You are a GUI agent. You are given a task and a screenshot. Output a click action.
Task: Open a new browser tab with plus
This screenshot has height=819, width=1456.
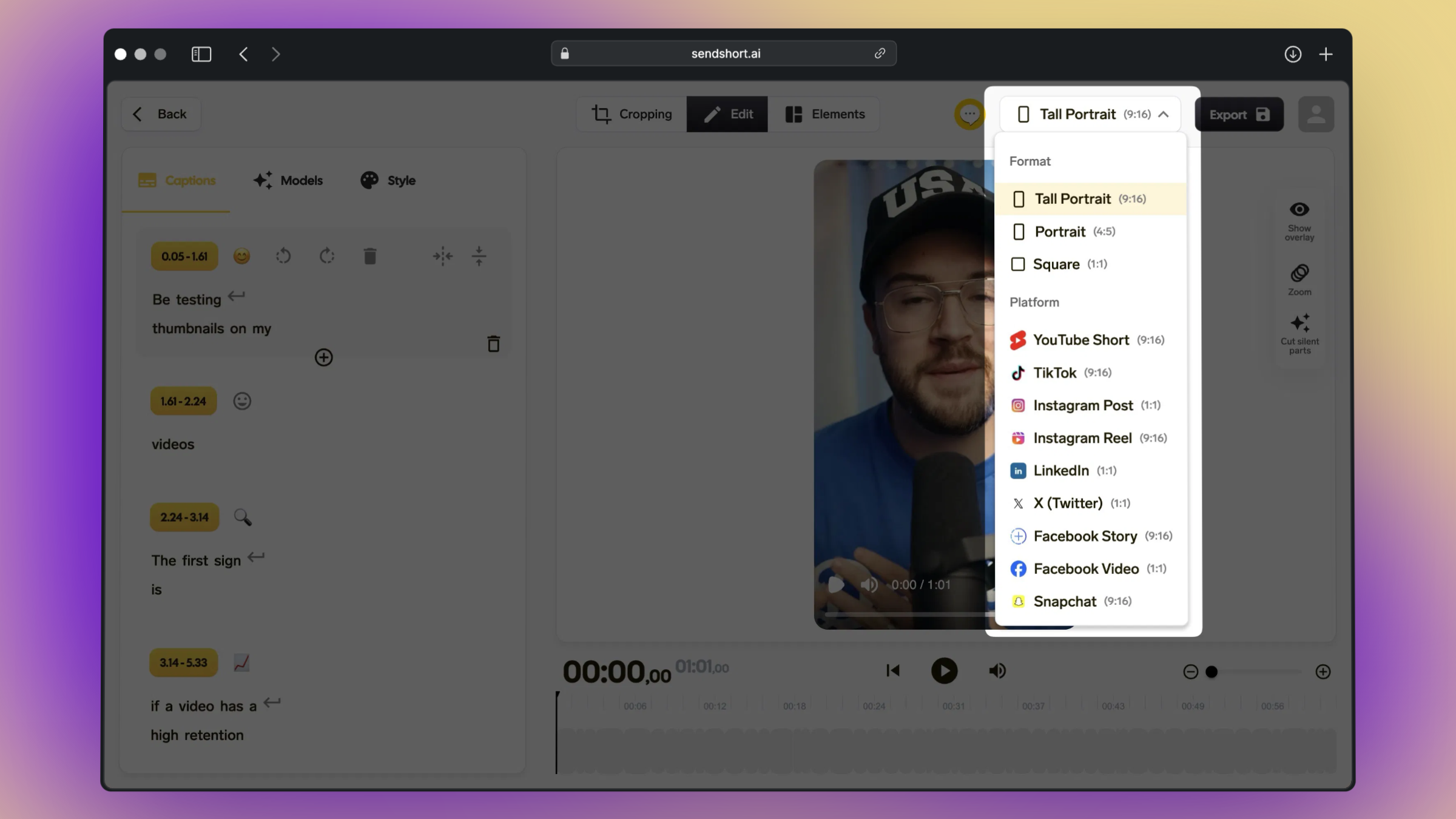pyautogui.click(x=1326, y=54)
